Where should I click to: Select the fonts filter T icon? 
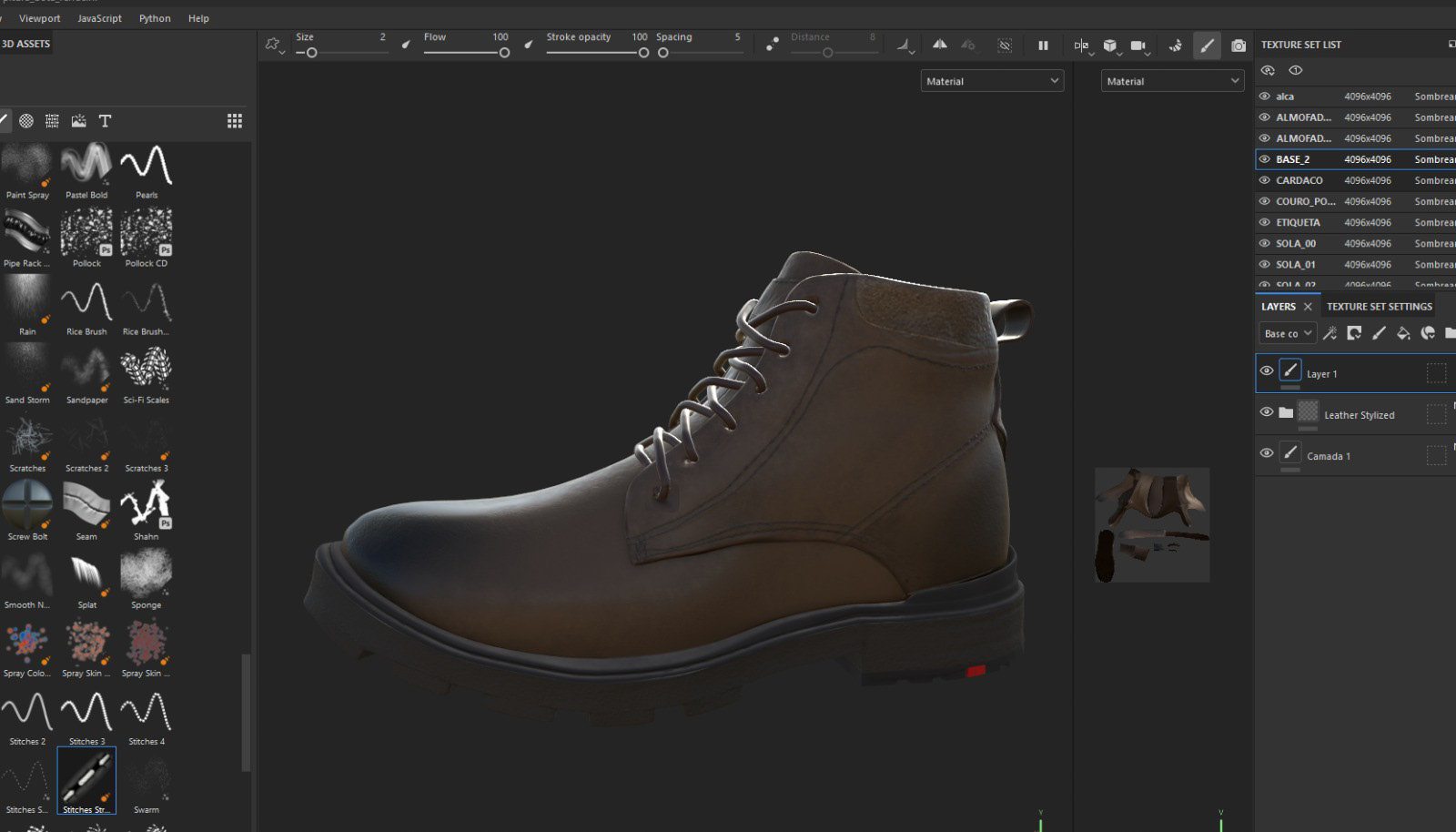(105, 121)
